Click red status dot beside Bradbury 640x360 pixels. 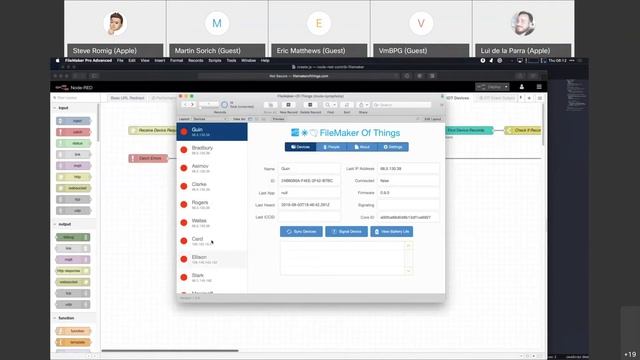click(184, 150)
